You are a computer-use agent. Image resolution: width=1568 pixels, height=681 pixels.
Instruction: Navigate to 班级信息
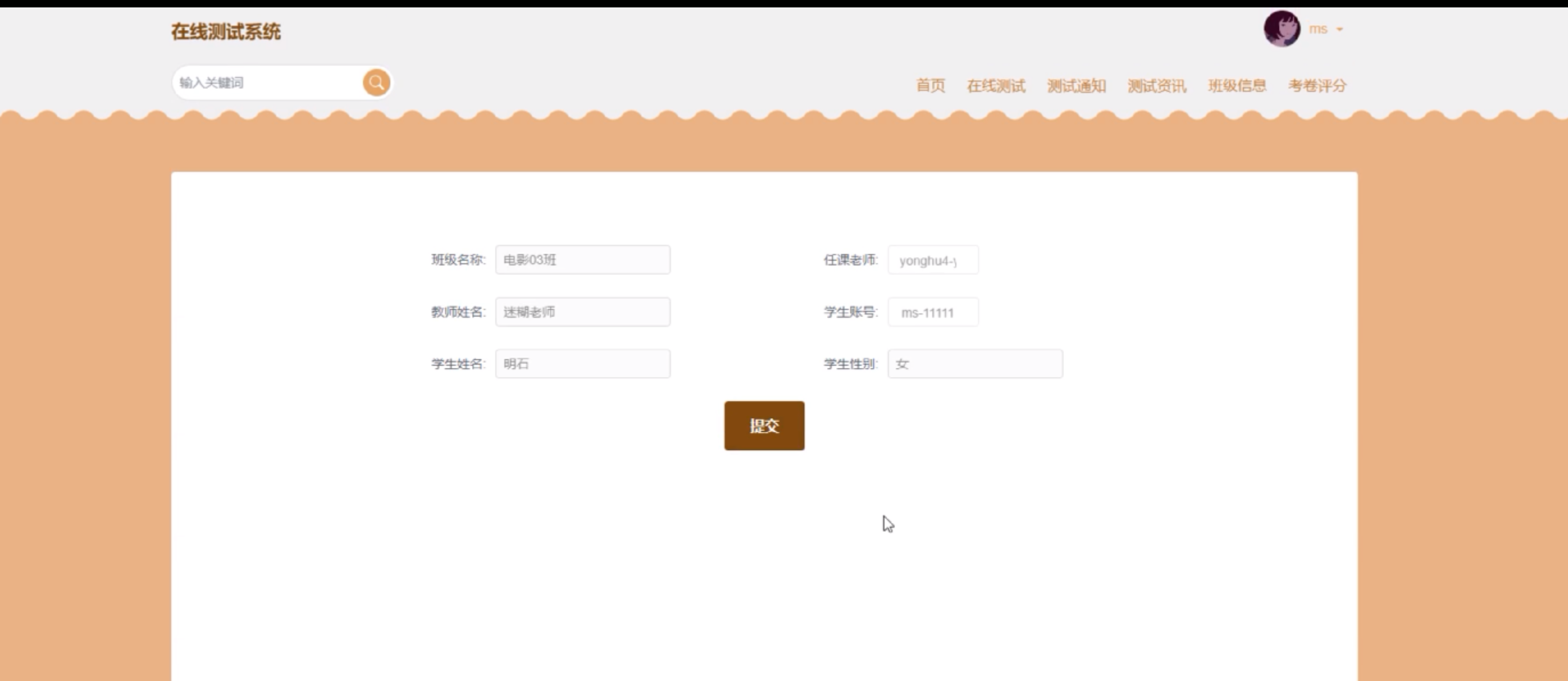tap(1237, 86)
